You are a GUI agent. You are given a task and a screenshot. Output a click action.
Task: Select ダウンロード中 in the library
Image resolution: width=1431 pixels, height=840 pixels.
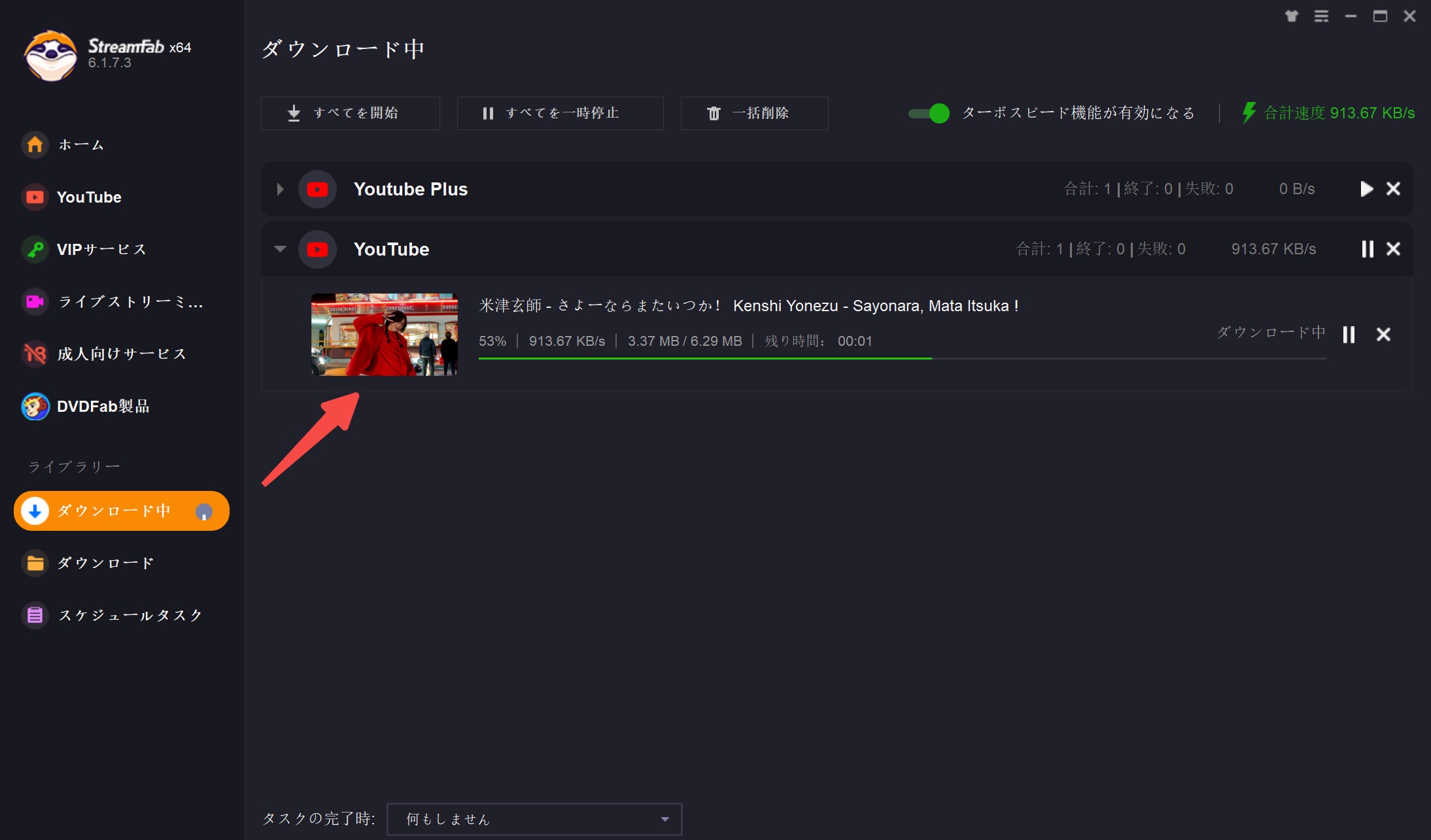[x=122, y=511]
